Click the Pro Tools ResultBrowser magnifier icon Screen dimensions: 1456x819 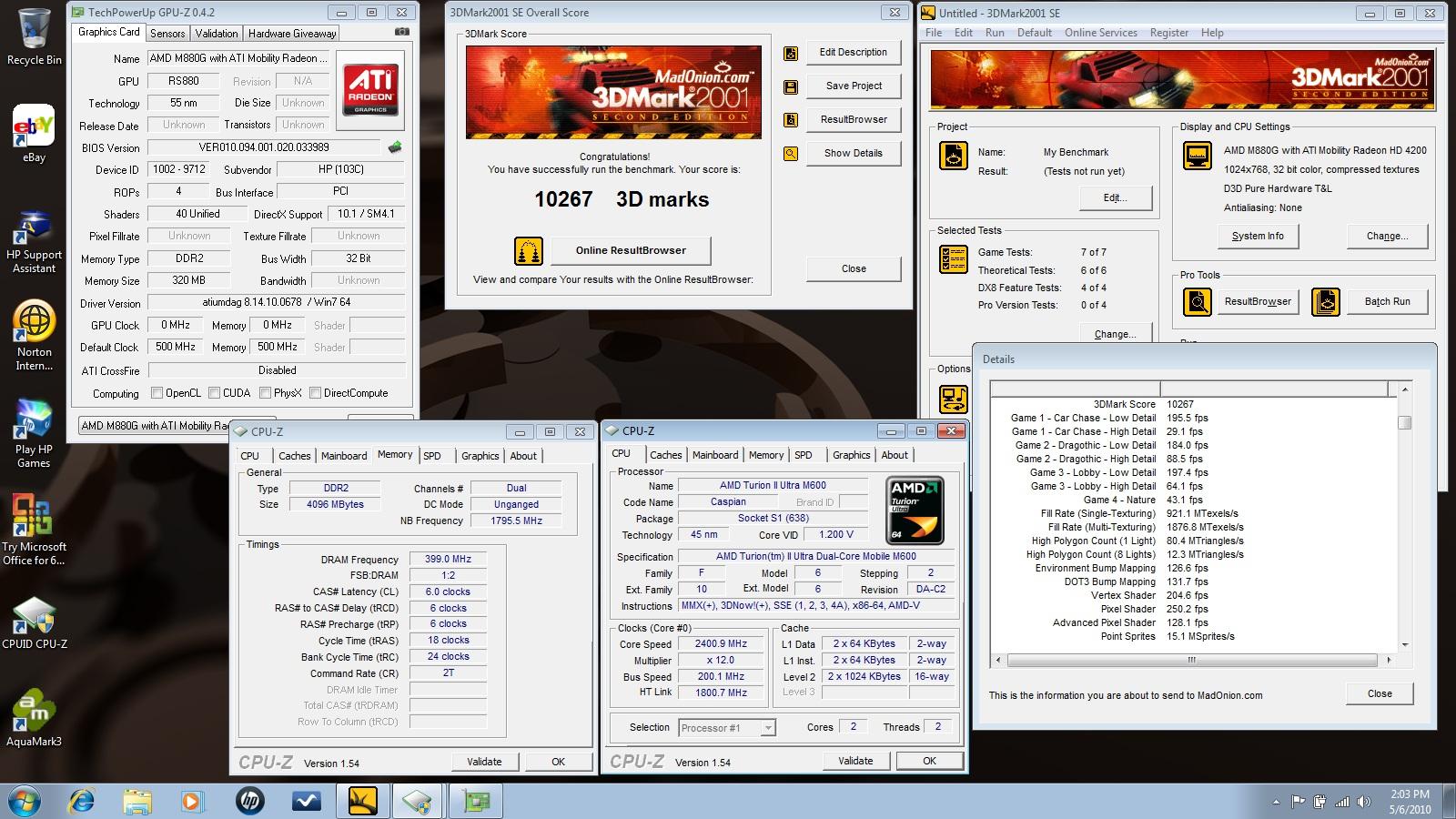[1198, 301]
